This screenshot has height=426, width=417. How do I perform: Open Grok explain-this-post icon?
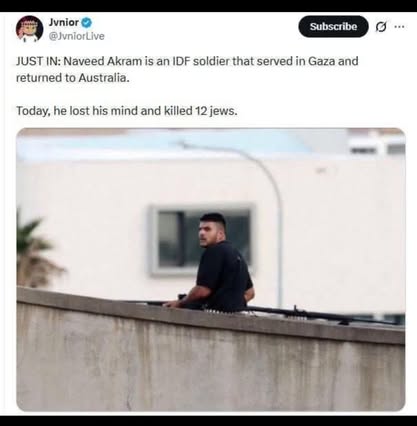pyautogui.click(x=381, y=27)
